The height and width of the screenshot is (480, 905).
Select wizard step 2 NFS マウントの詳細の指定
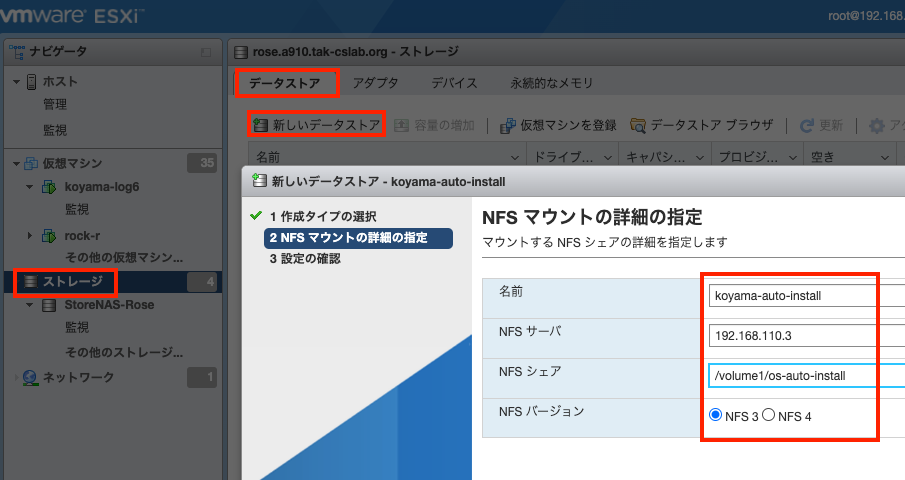click(358, 238)
